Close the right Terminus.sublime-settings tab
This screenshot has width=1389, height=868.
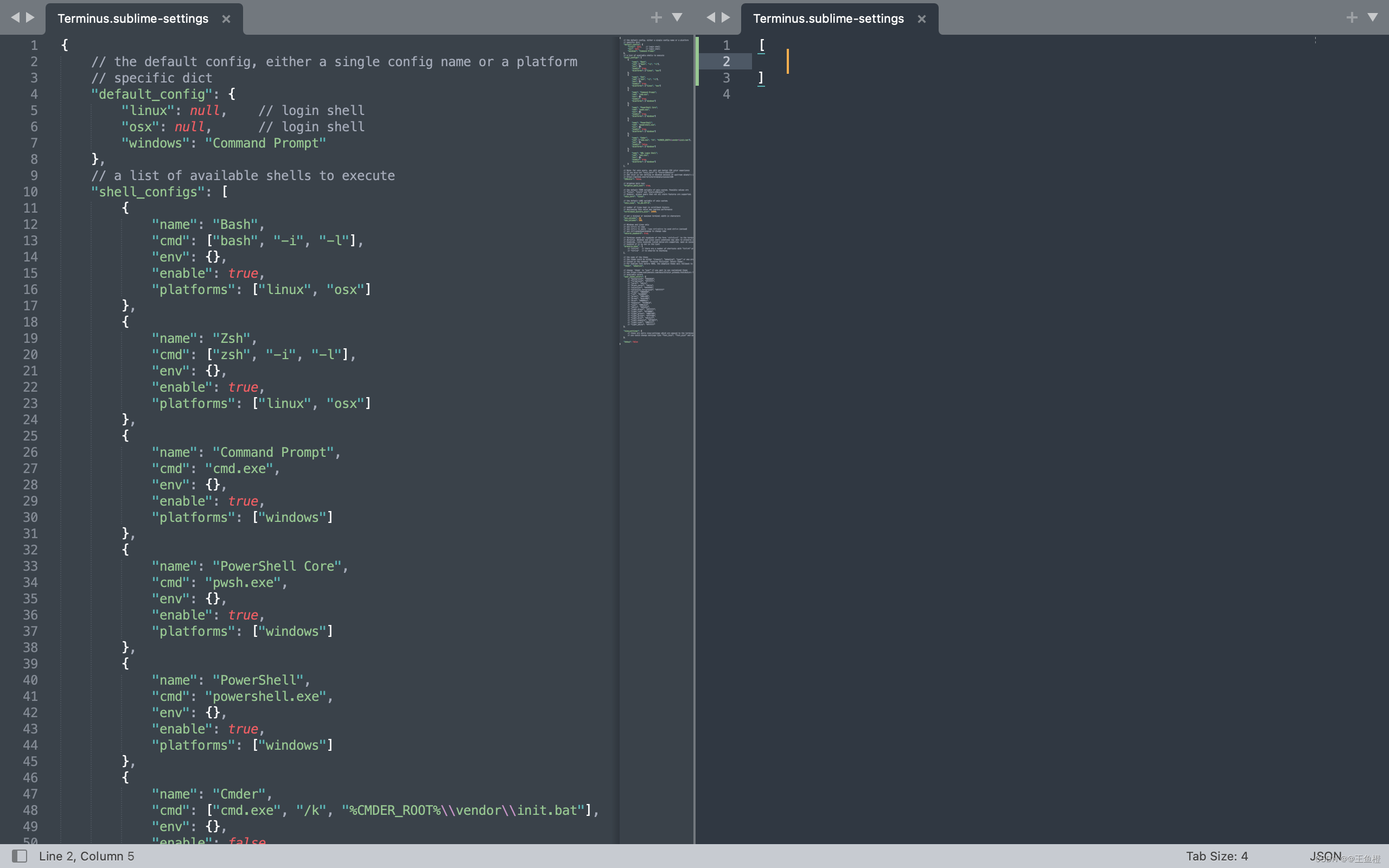pyautogui.click(x=921, y=18)
